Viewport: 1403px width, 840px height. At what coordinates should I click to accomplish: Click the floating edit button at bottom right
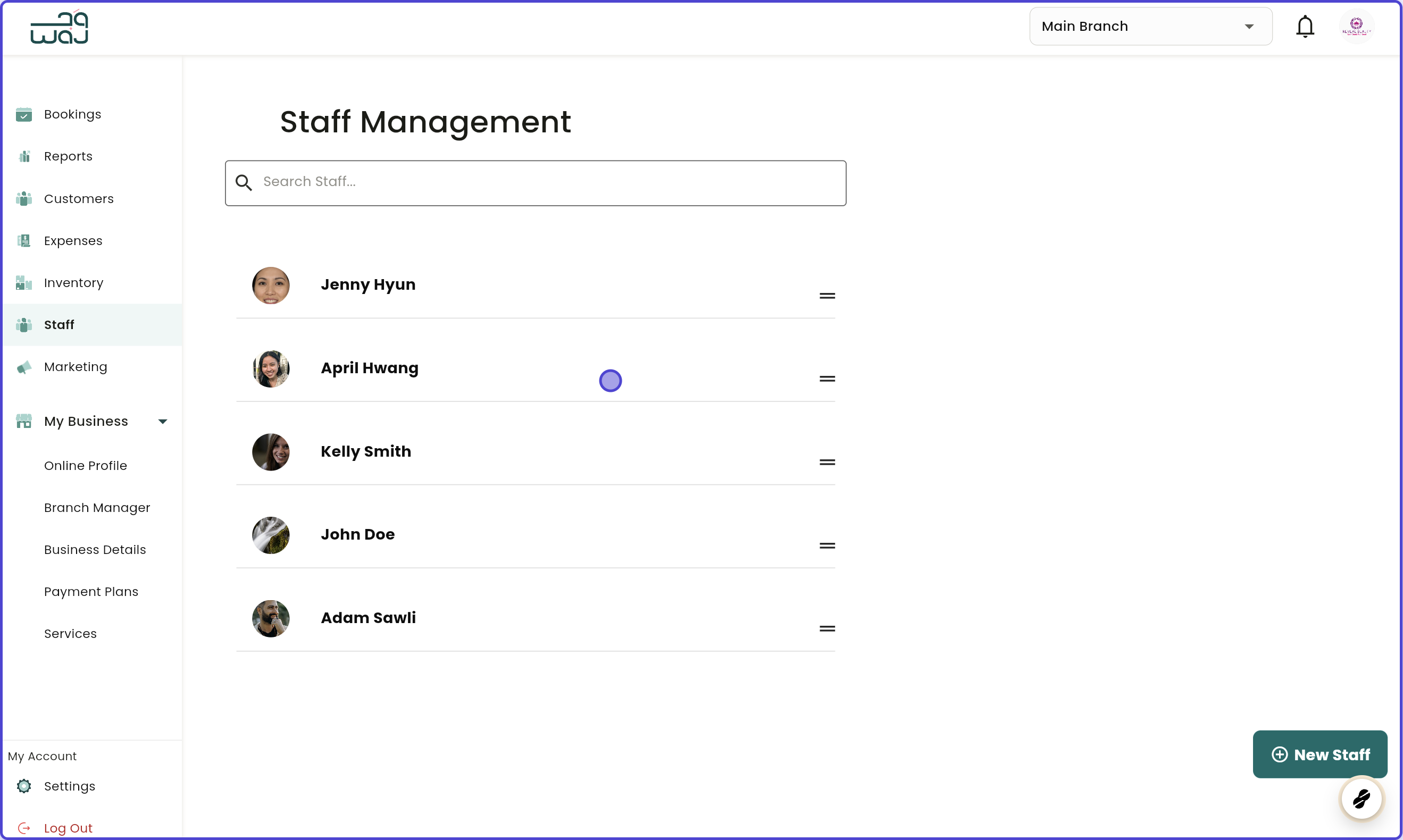[1361, 799]
